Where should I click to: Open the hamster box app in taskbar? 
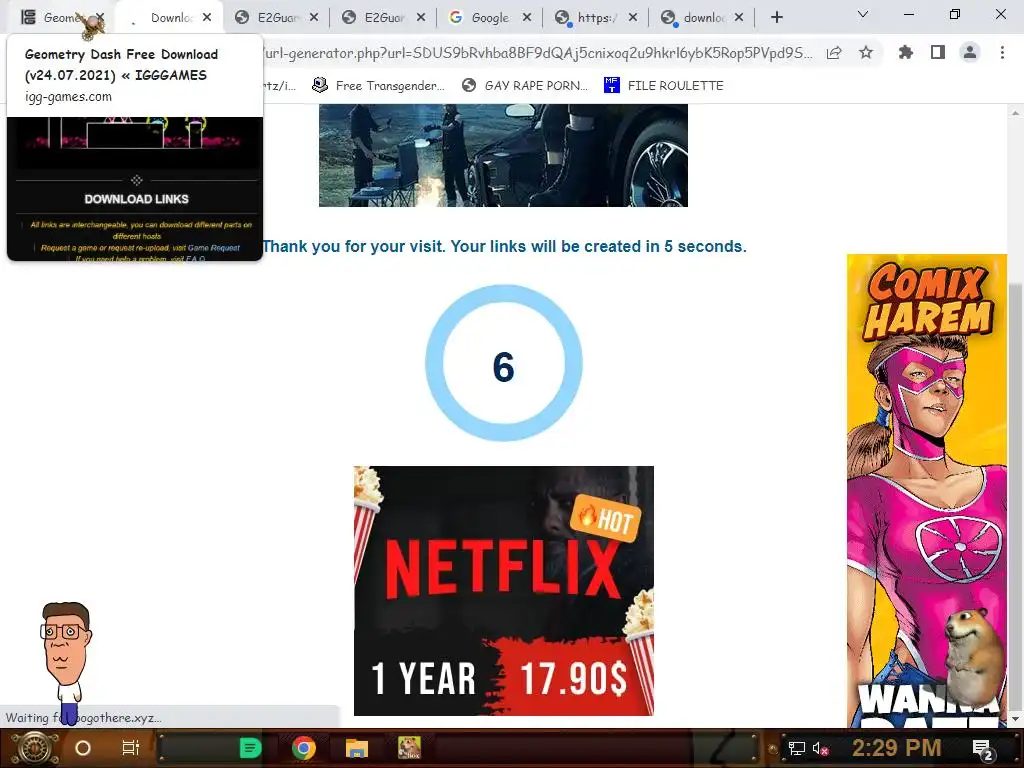point(409,748)
